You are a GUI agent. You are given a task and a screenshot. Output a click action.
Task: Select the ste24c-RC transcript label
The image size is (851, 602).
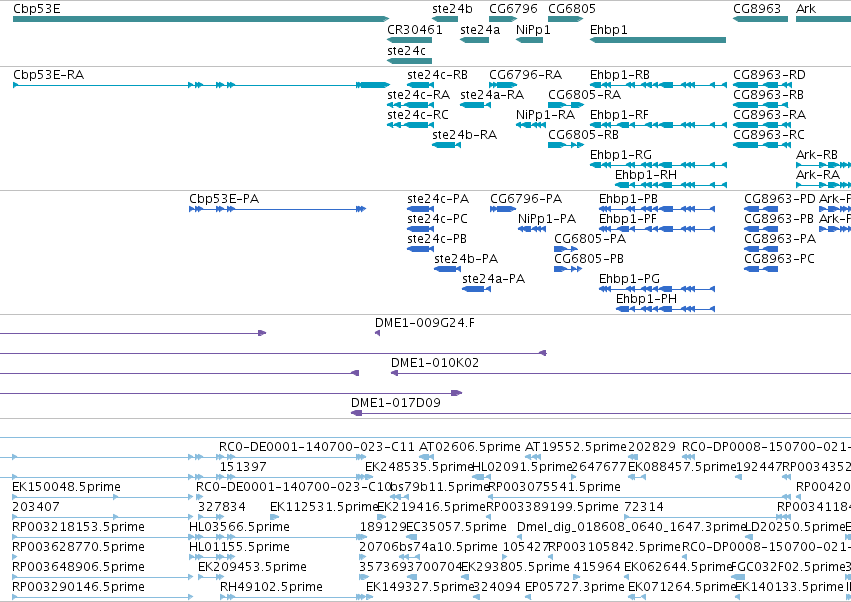pyautogui.click(x=418, y=115)
